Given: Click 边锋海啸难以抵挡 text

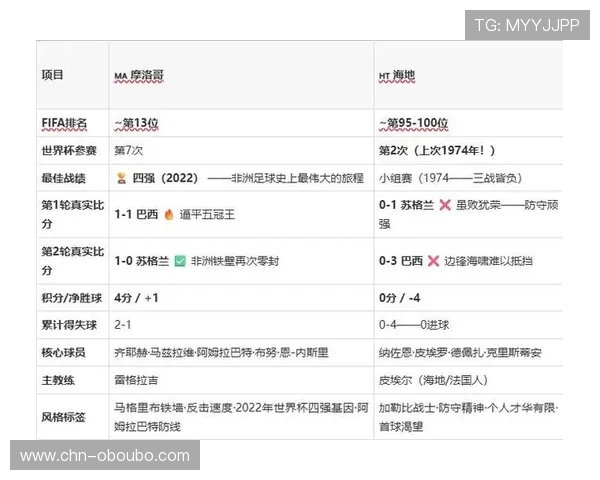Looking at the screenshot, I should point(488,261).
